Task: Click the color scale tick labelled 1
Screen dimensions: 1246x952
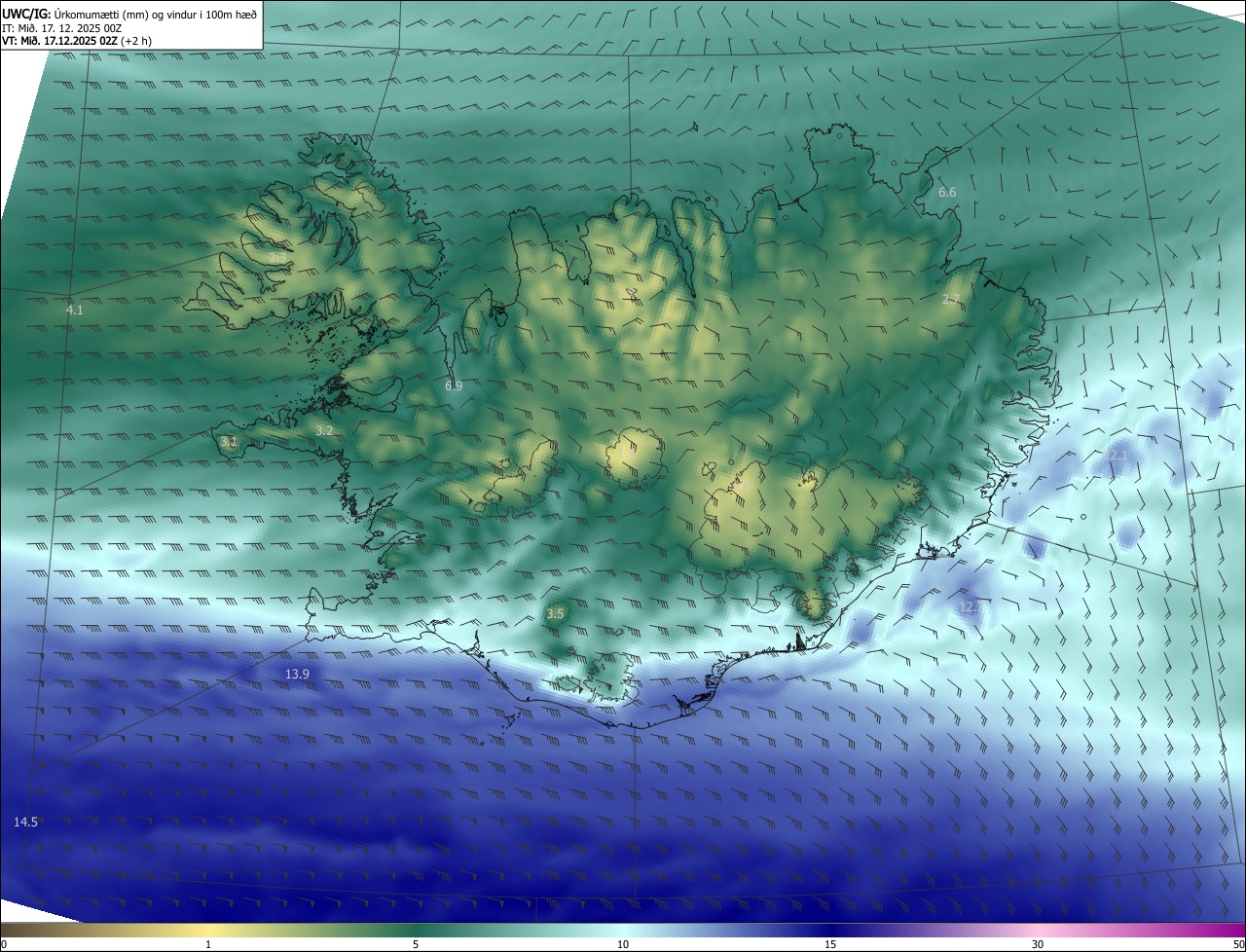Action: (208, 944)
